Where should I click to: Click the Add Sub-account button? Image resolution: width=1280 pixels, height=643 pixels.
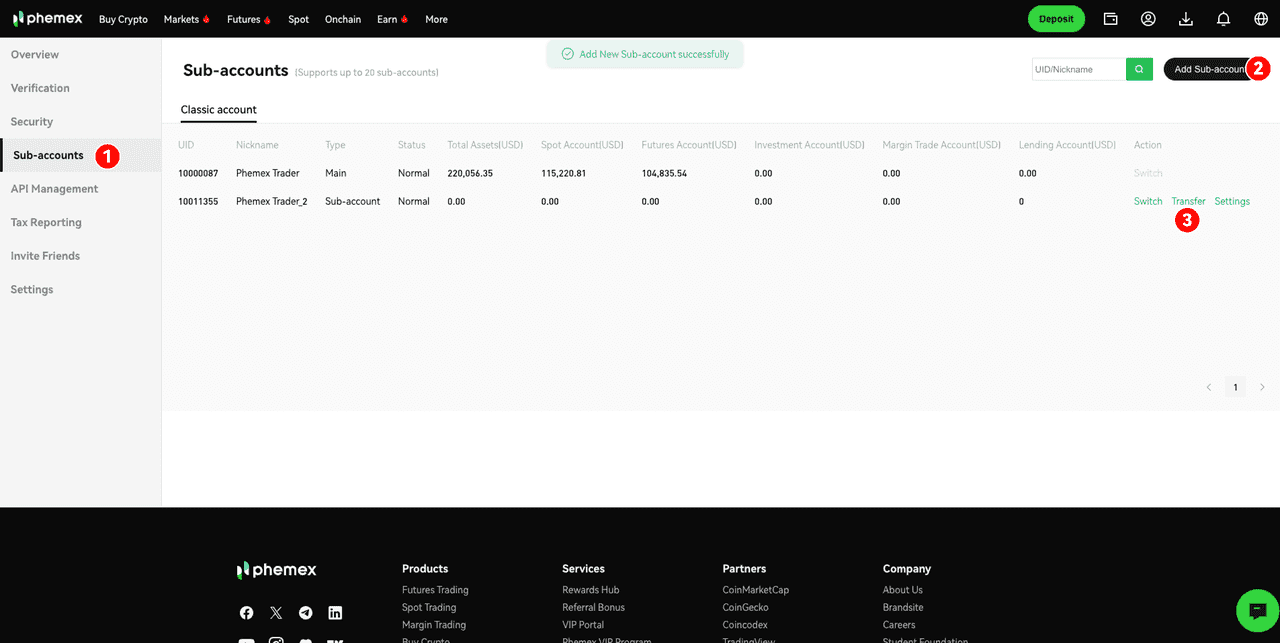[1208, 69]
